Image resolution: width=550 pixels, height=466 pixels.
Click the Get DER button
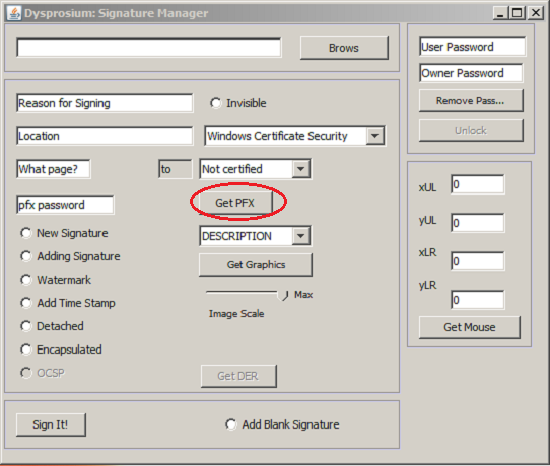(239, 376)
